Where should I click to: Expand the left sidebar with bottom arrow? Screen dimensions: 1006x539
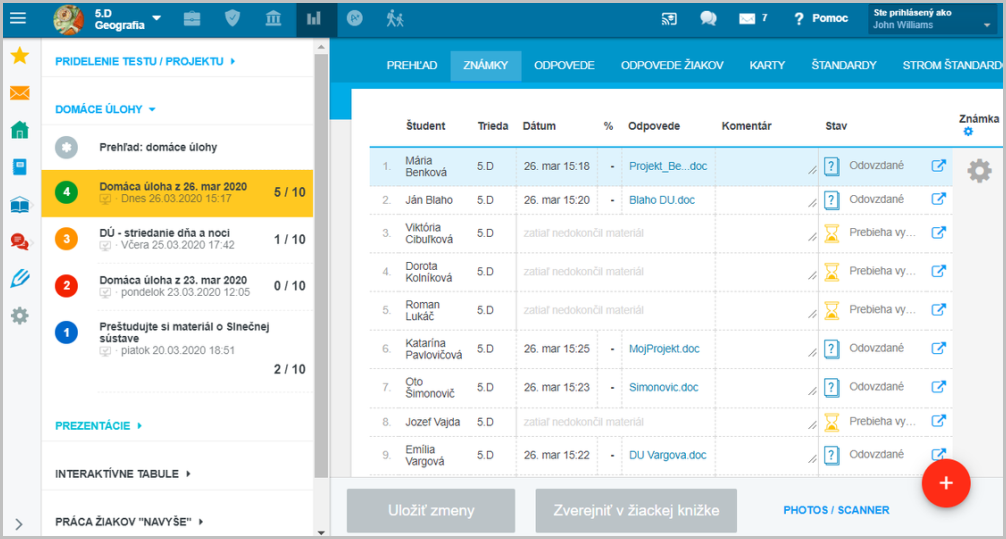pos(19,524)
